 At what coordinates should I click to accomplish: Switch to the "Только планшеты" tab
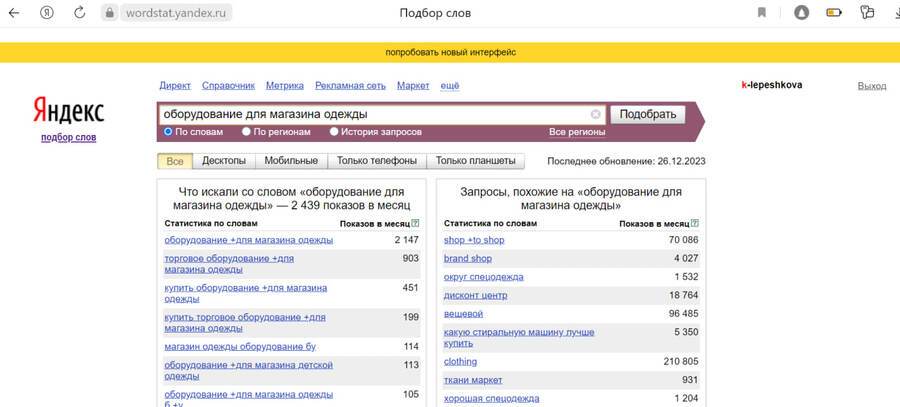pos(475,161)
